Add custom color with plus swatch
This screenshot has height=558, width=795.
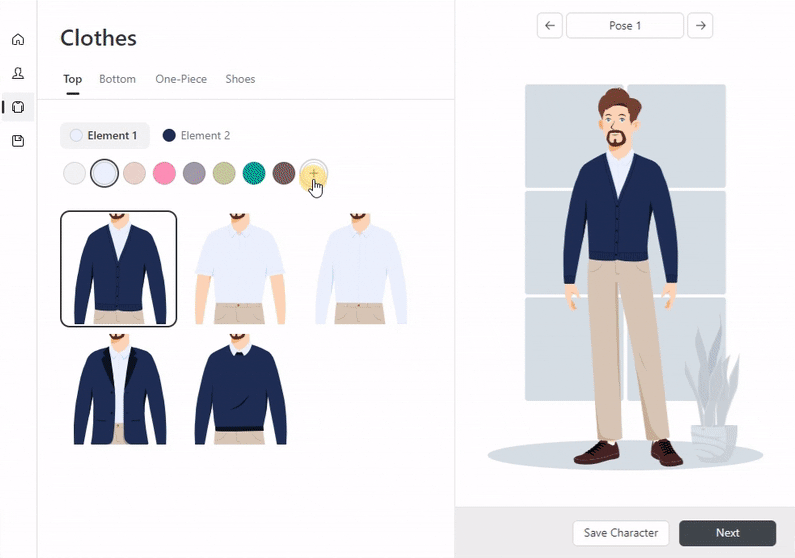314,173
